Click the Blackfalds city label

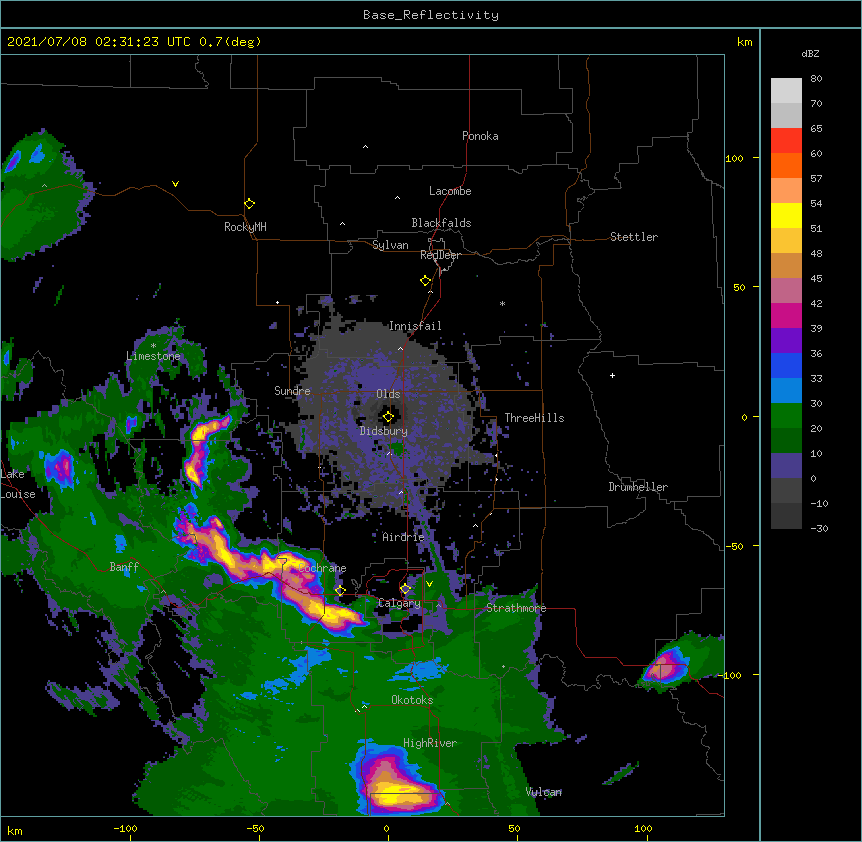coord(441,223)
